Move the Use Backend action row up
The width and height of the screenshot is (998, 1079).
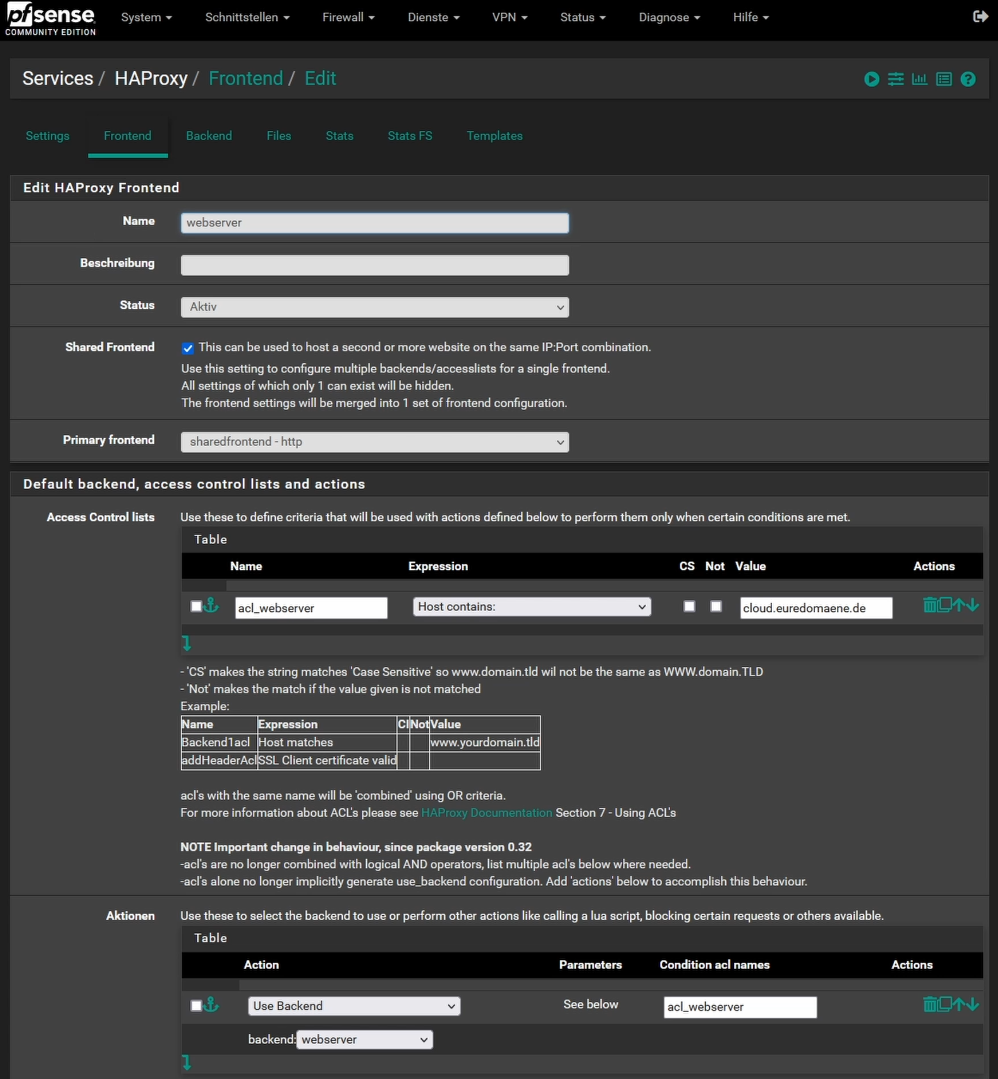[x=959, y=1004]
